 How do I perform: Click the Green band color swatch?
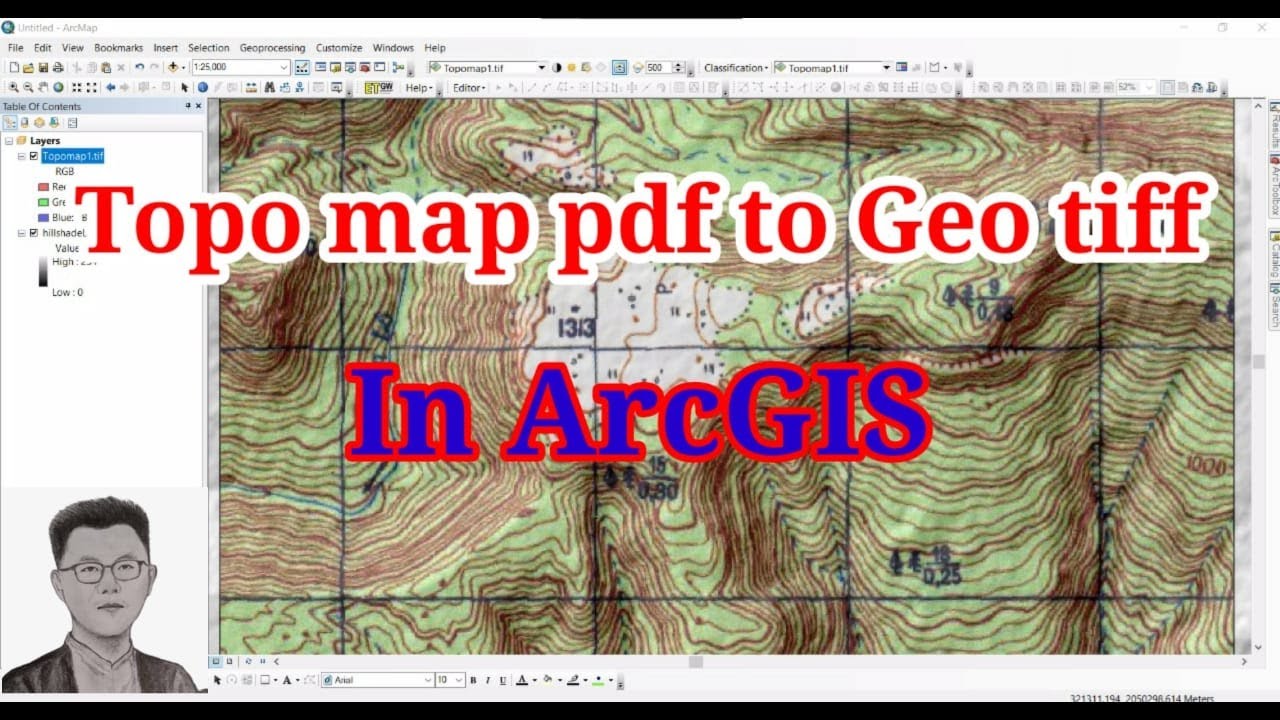click(43, 202)
